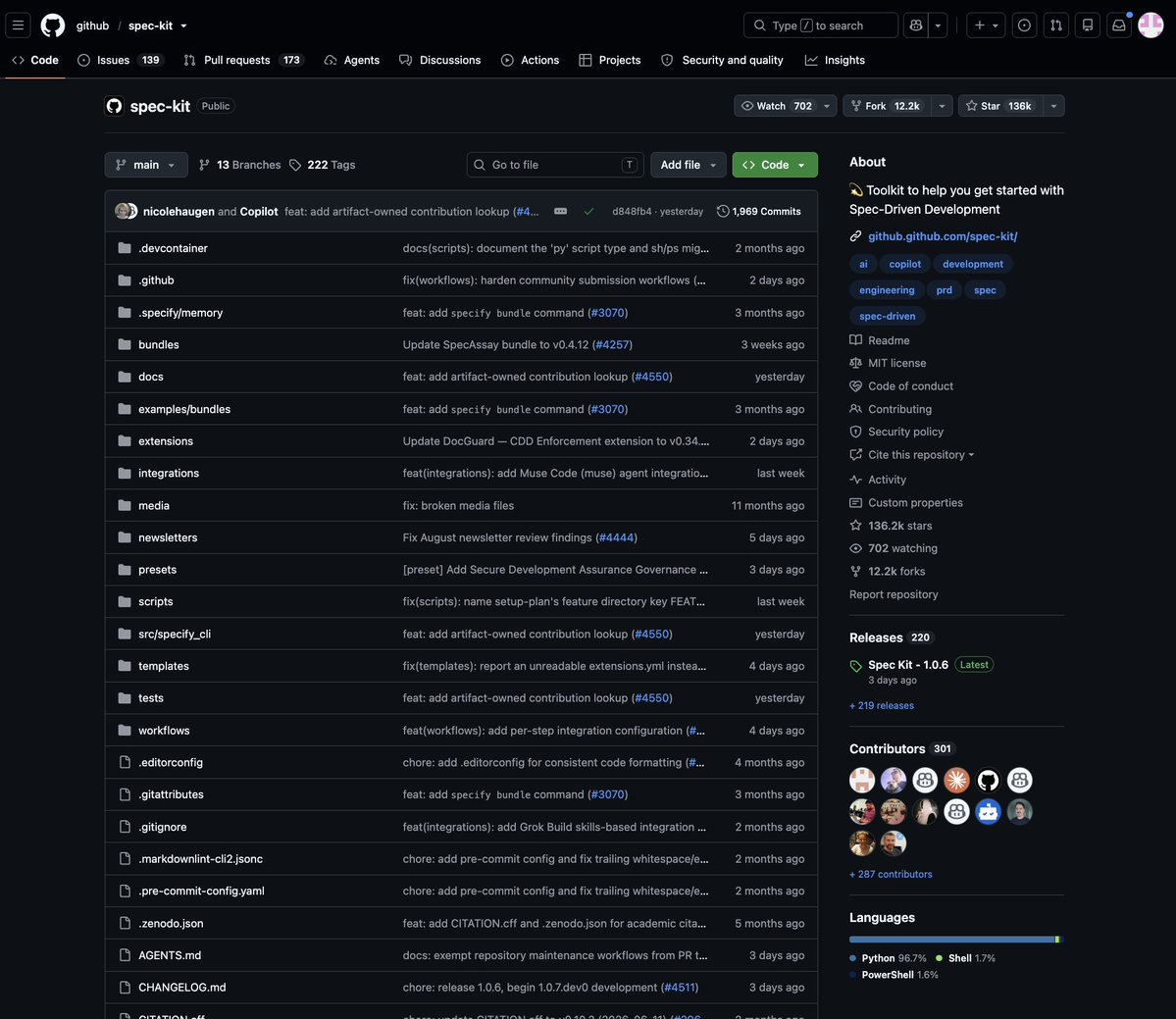Open the AGENTS.md file
Viewport: 1176px width, 1019px height.
(x=170, y=955)
